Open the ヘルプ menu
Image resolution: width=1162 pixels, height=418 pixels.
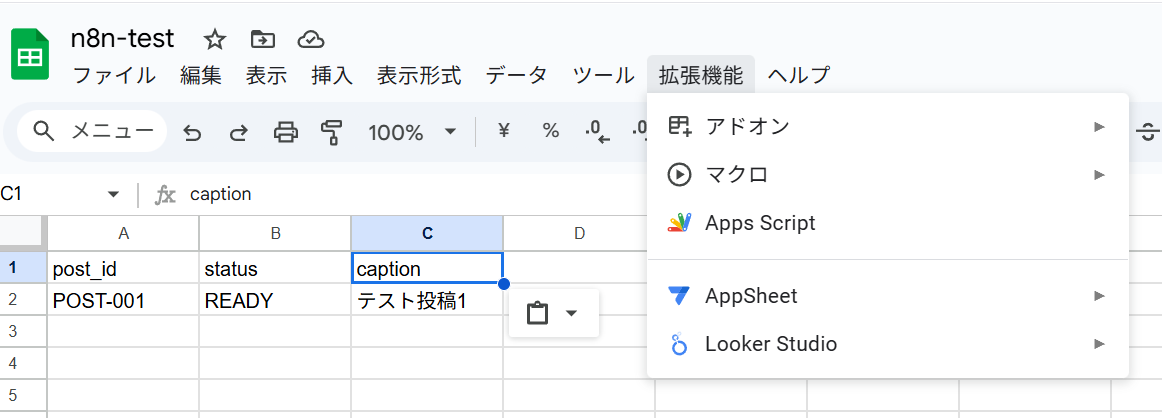[799, 75]
